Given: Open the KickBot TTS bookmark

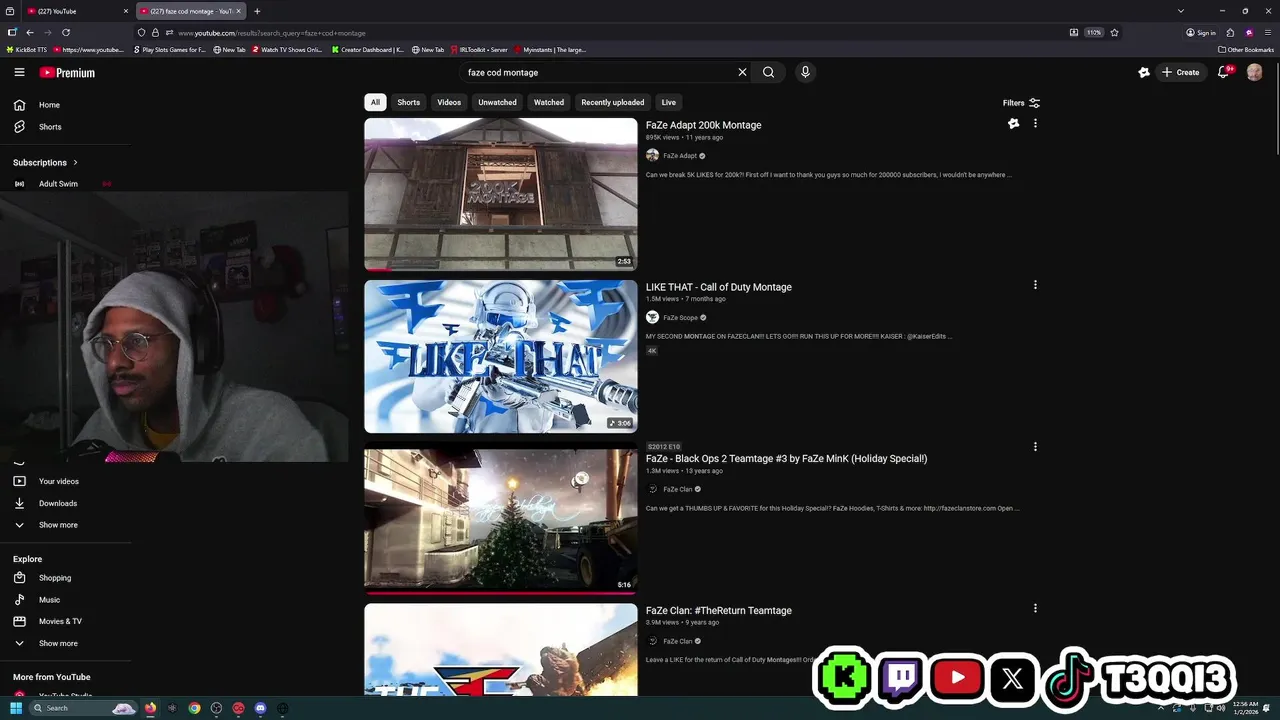Looking at the screenshot, I should point(26,49).
